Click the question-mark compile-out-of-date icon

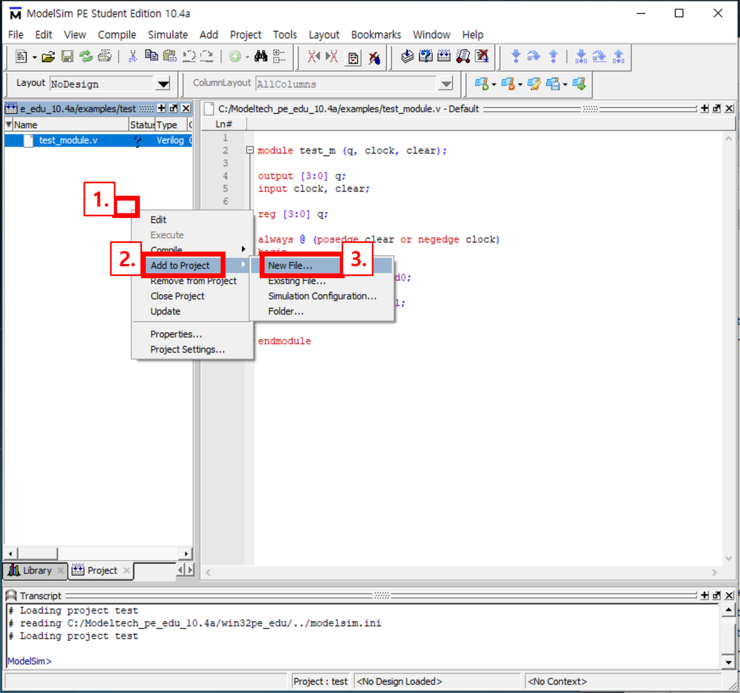pyautogui.click(x=426, y=57)
